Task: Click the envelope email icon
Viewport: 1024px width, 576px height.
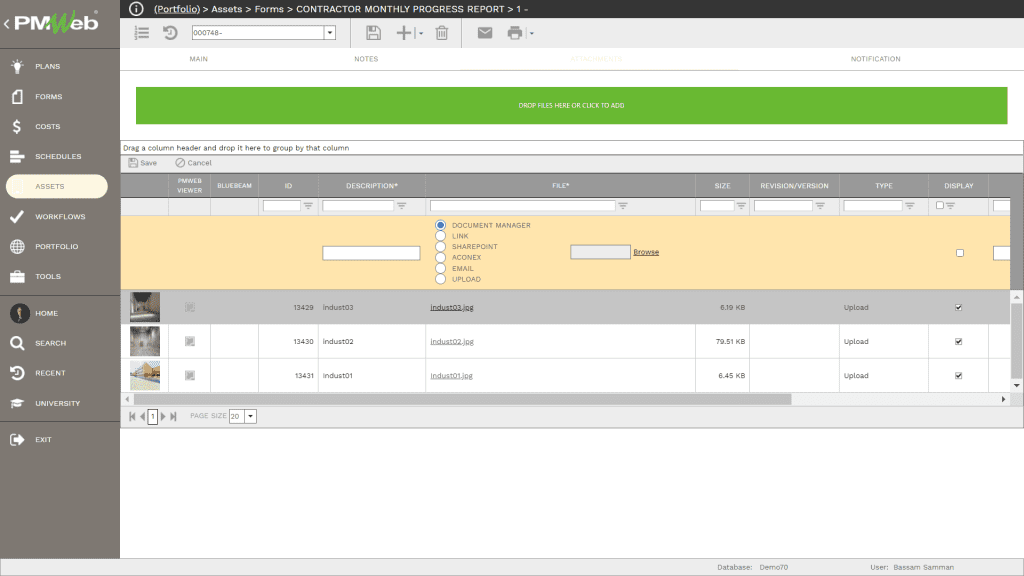Action: (x=485, y=33)
